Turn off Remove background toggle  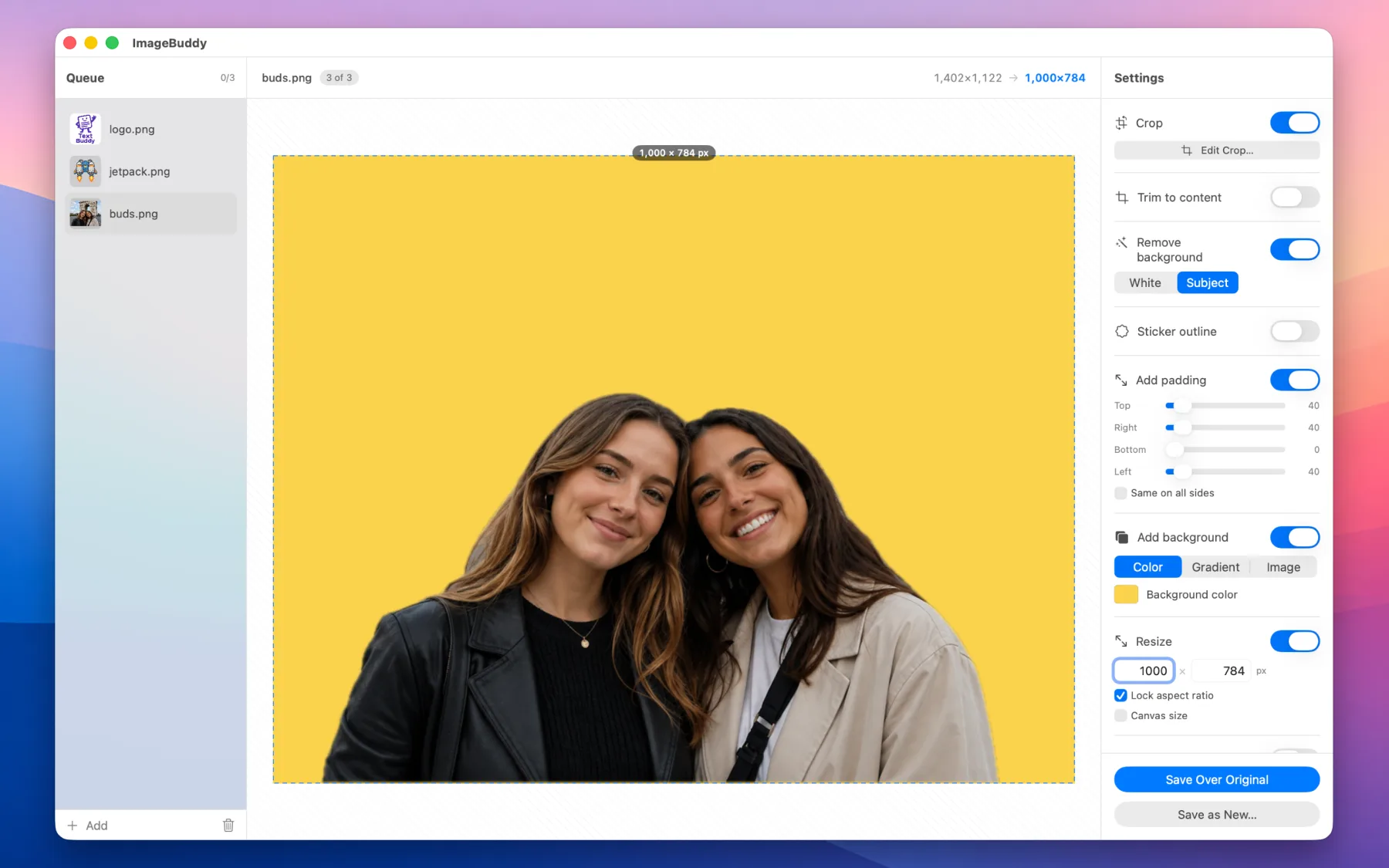coord(1294,249)
